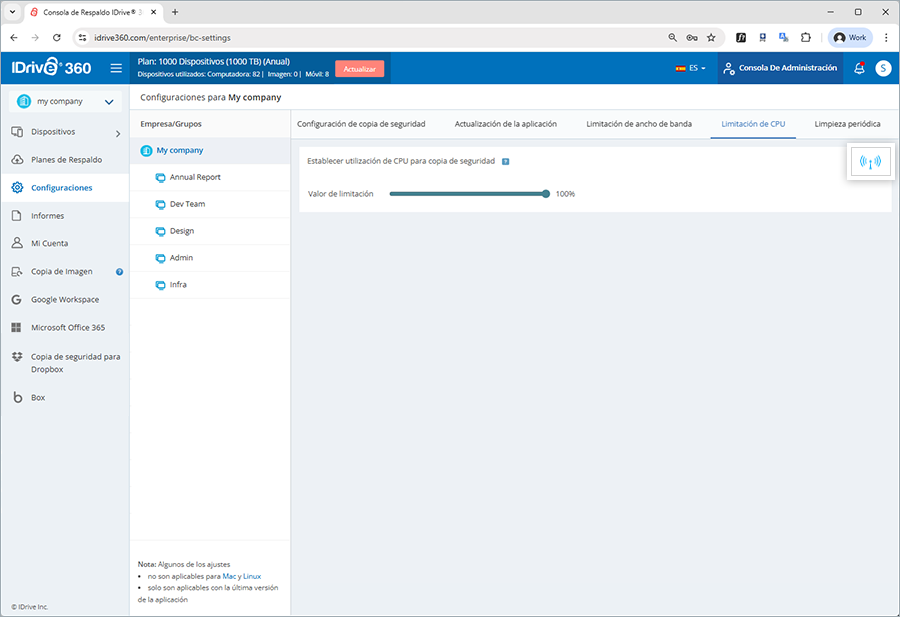
Task: Click the hamburger menu icon beside the IDrive 360 logo
Action: tap(116, 69)
